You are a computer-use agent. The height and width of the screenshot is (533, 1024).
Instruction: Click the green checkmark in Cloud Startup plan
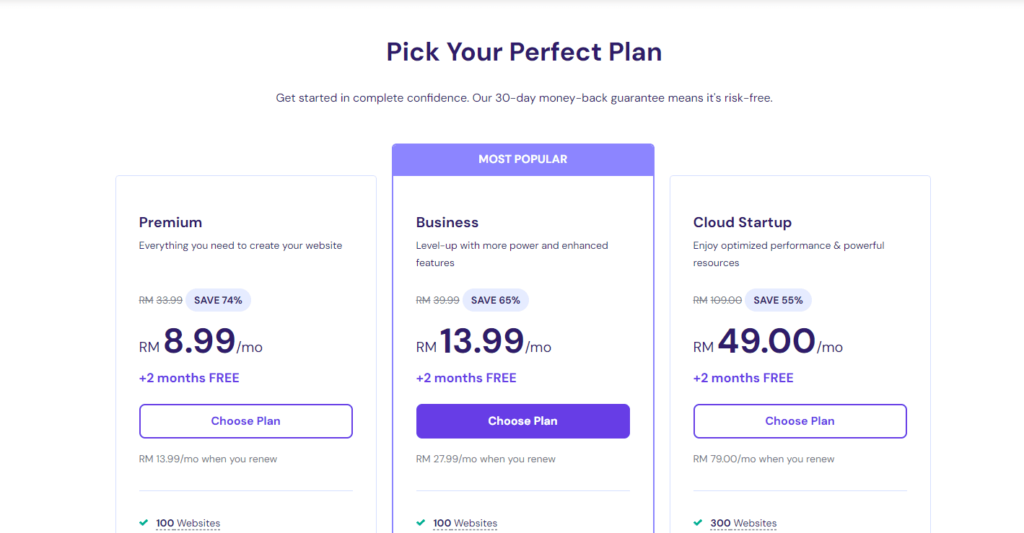[x=698, y=523]
